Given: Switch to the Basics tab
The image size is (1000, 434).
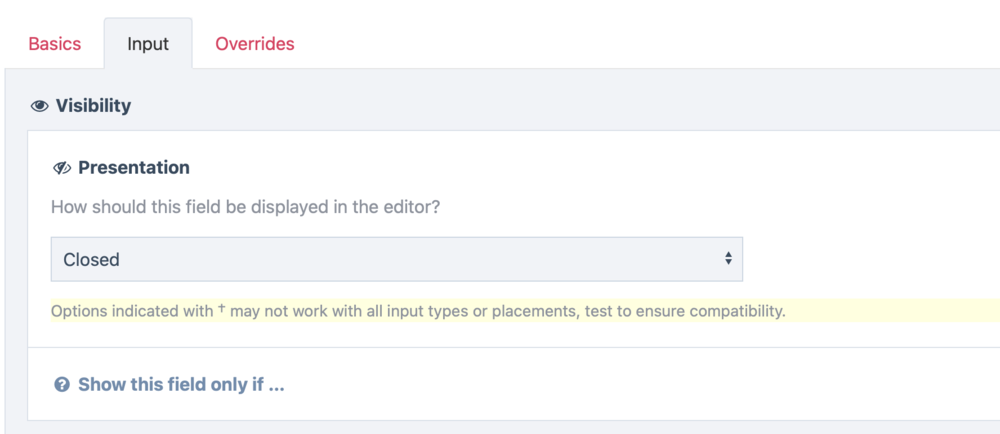Looking at the screenshot, I should point(55,44).
